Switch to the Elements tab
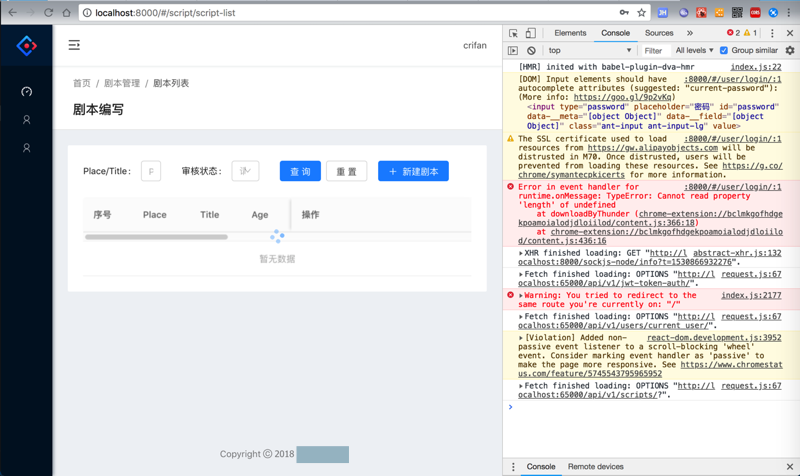 [570, 33]
